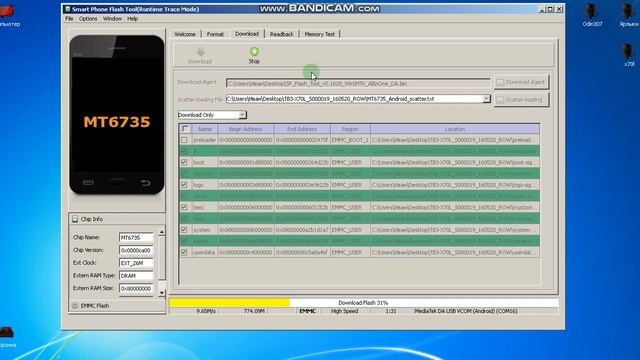Switch to the Welcome tab
The image size is (640, 360).
pyautogui.click(x=185, y=34)
